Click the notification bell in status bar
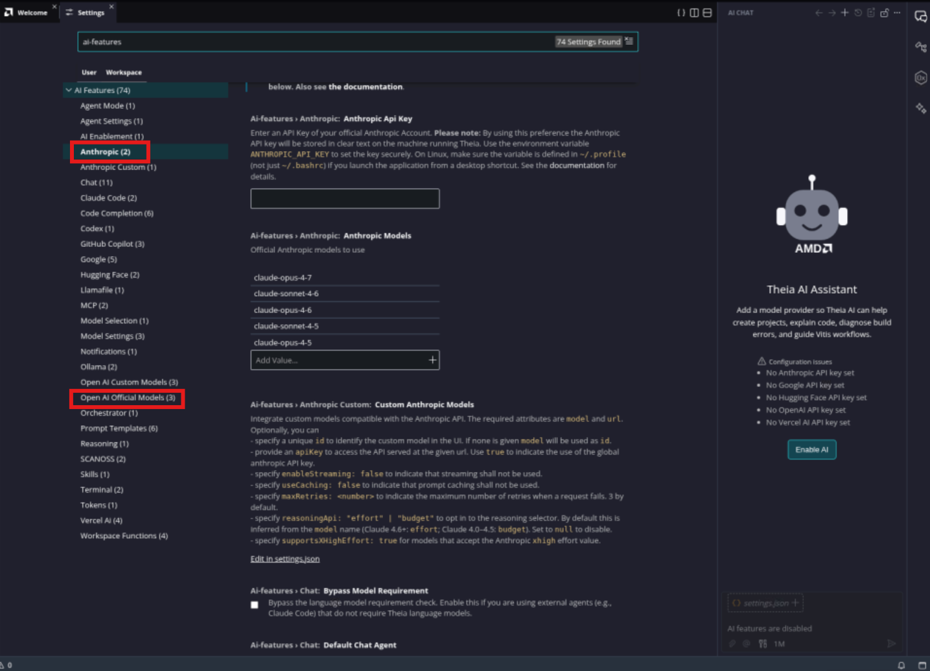Image resolution: width=930 pixels, height=671 pixels. [x=902, y=665]
